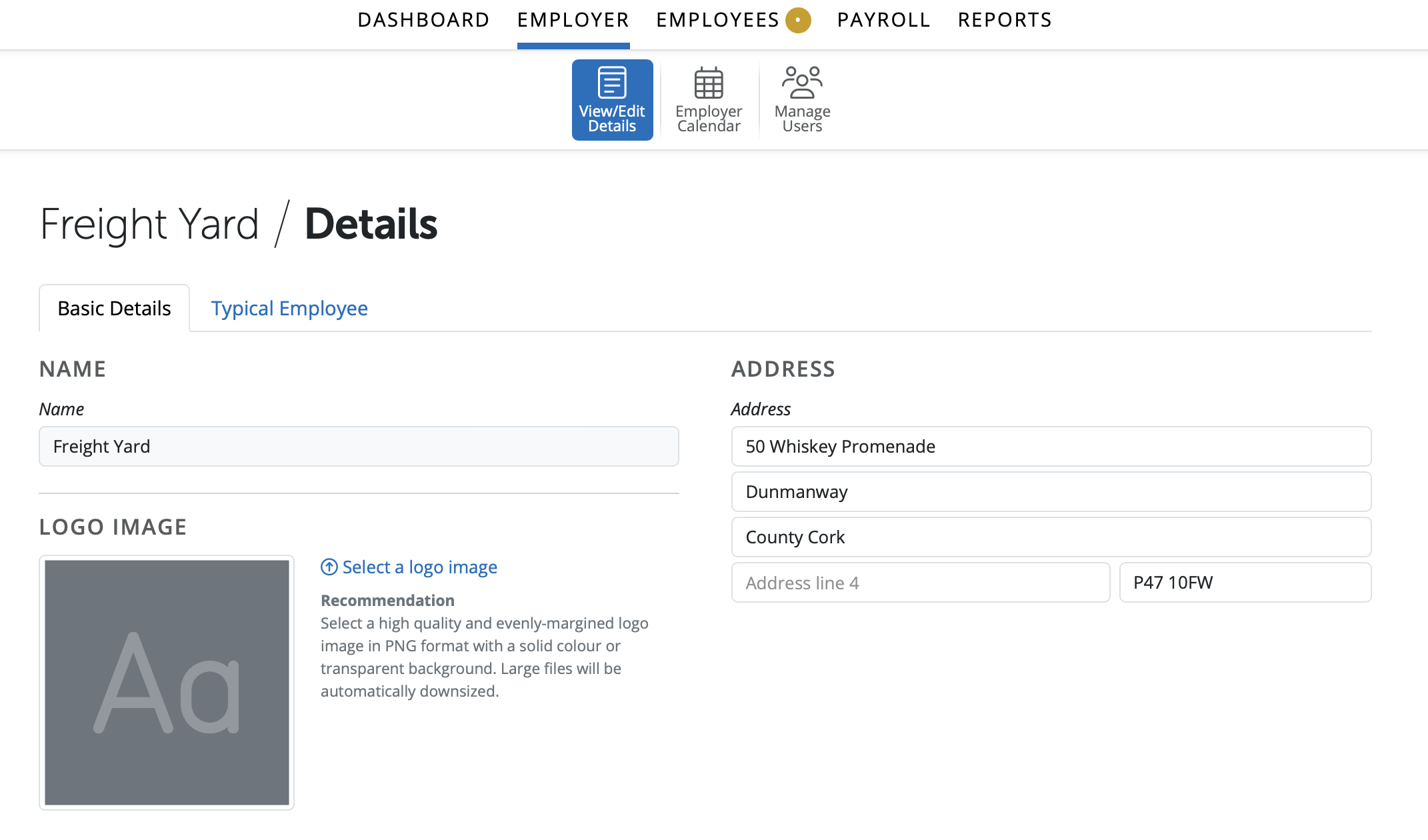
Task: Navigate to Payroll section
Action: tap(883, 20)
